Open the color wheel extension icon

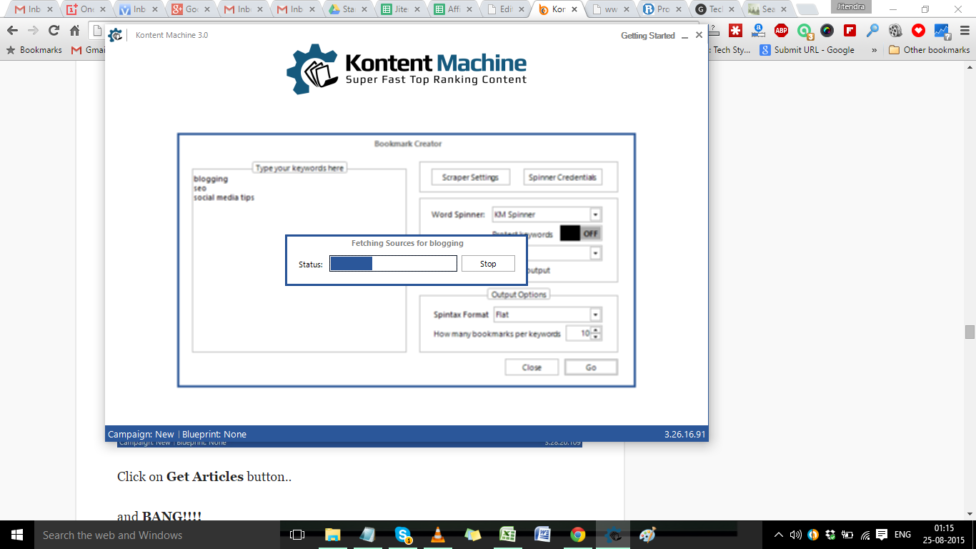click(x=827, y=30)
